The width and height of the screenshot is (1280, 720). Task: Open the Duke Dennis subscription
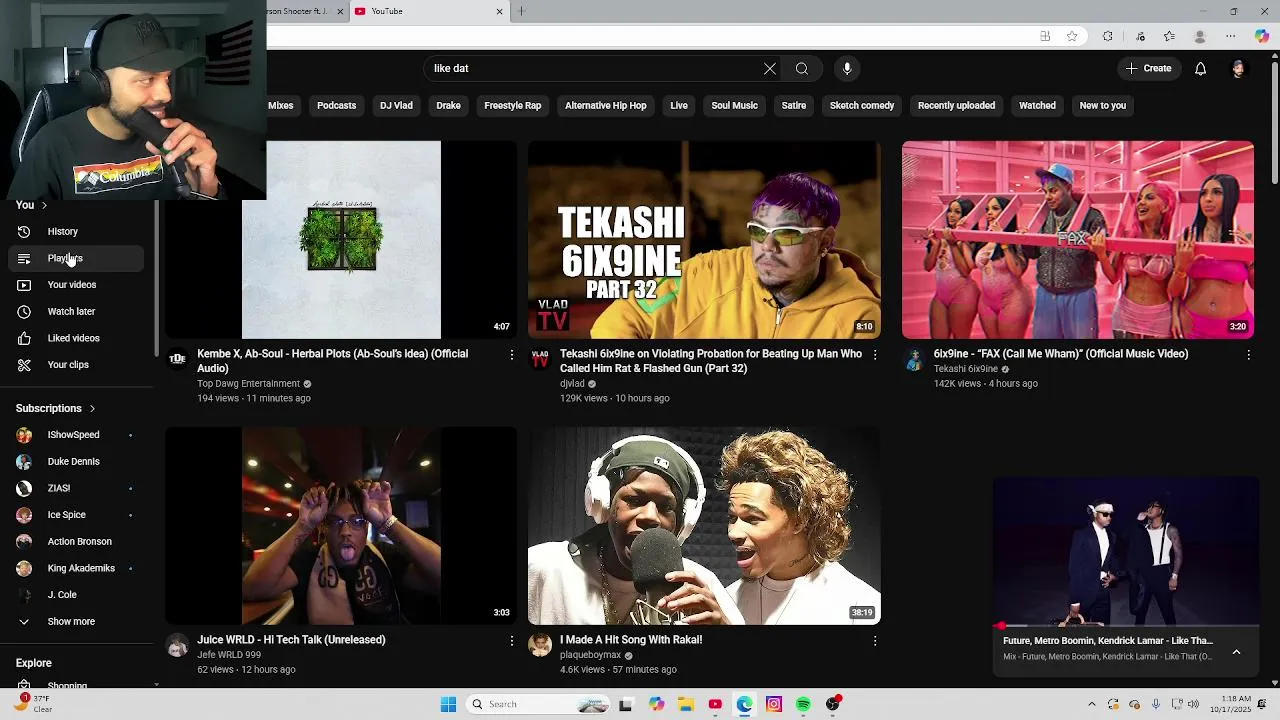[76, 462]
